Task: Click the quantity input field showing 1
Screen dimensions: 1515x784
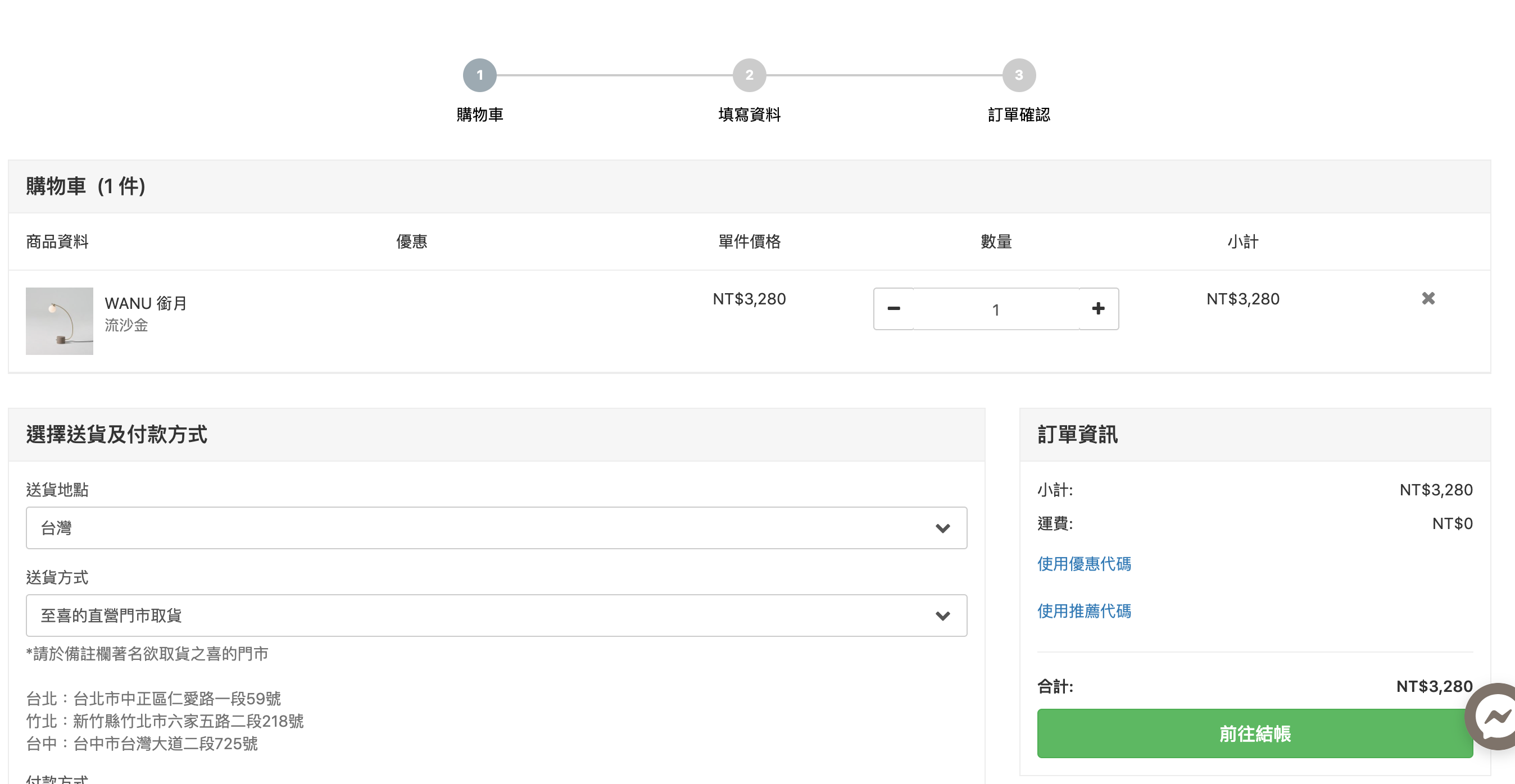Action: (x=995, y=309)
